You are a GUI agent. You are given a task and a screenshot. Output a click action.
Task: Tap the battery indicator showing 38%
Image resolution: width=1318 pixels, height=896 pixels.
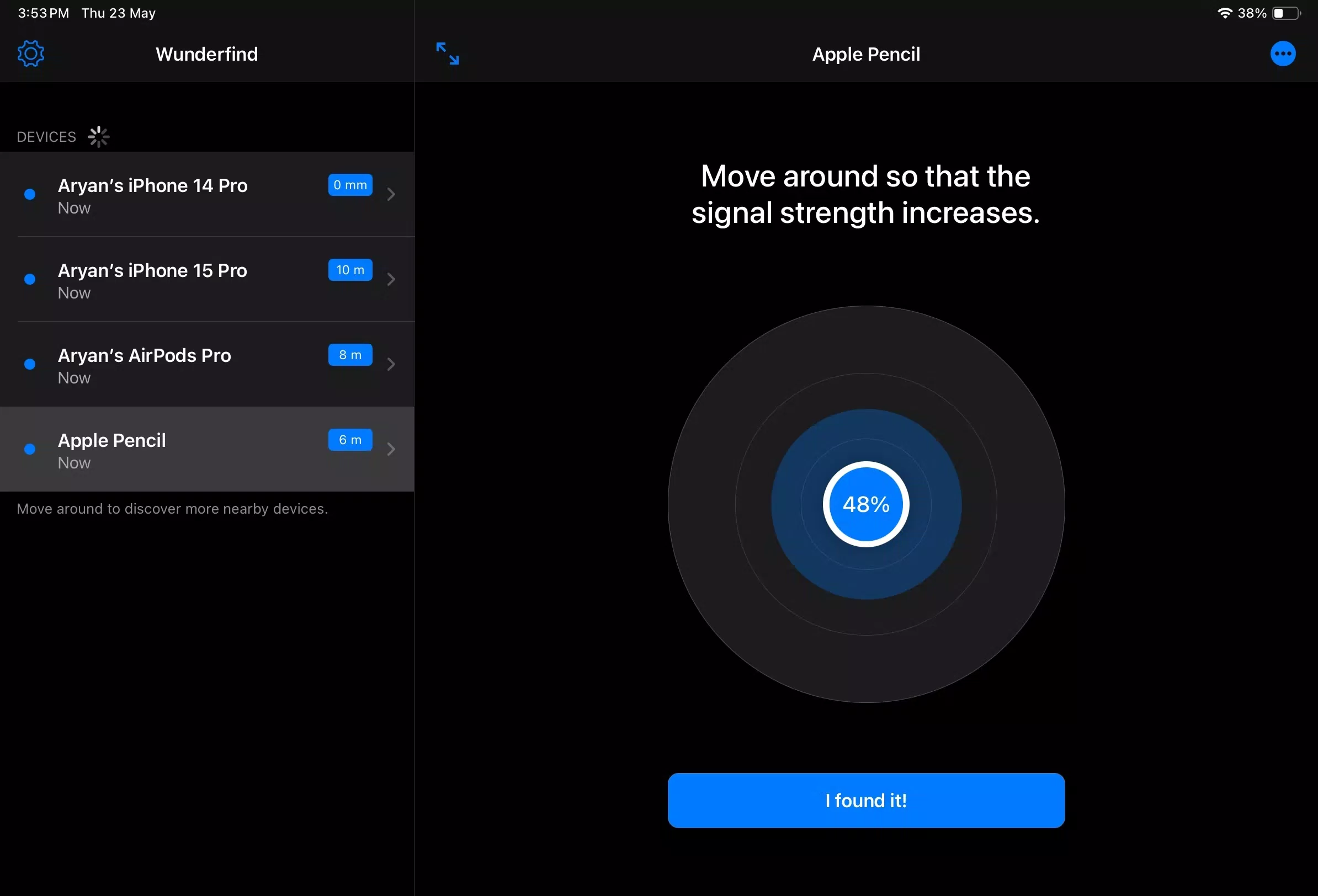click(x=1284, y=13)
